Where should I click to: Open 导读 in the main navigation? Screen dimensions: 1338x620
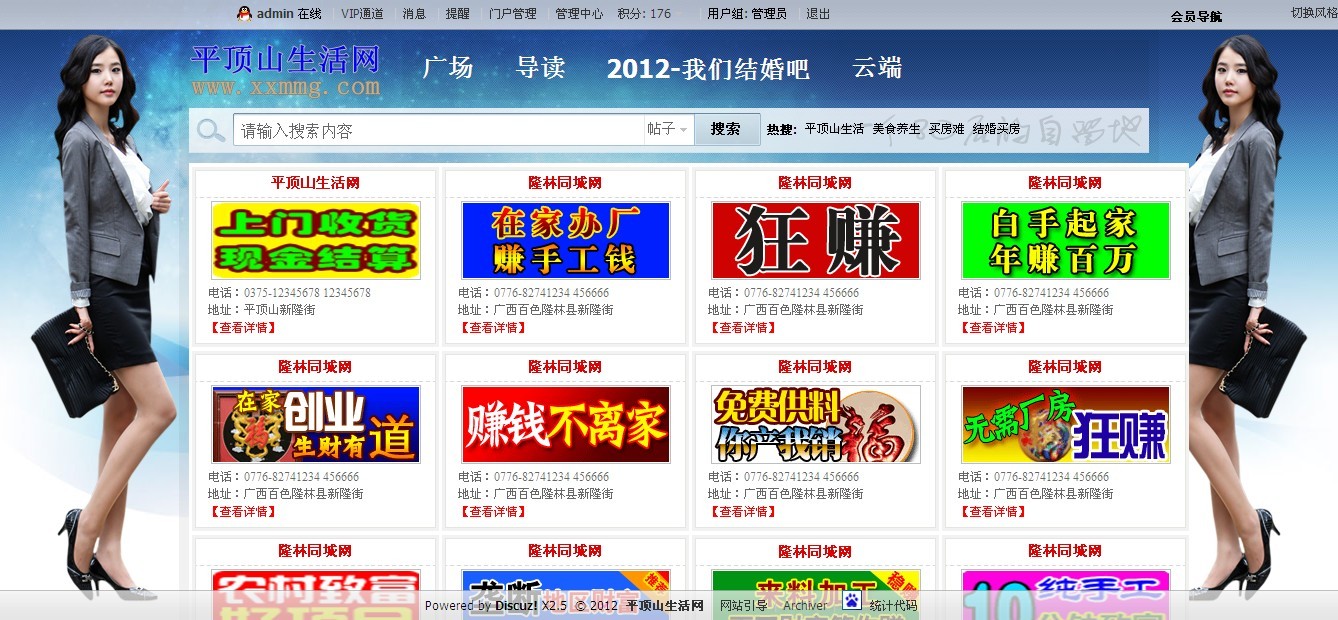click(541, 68)
